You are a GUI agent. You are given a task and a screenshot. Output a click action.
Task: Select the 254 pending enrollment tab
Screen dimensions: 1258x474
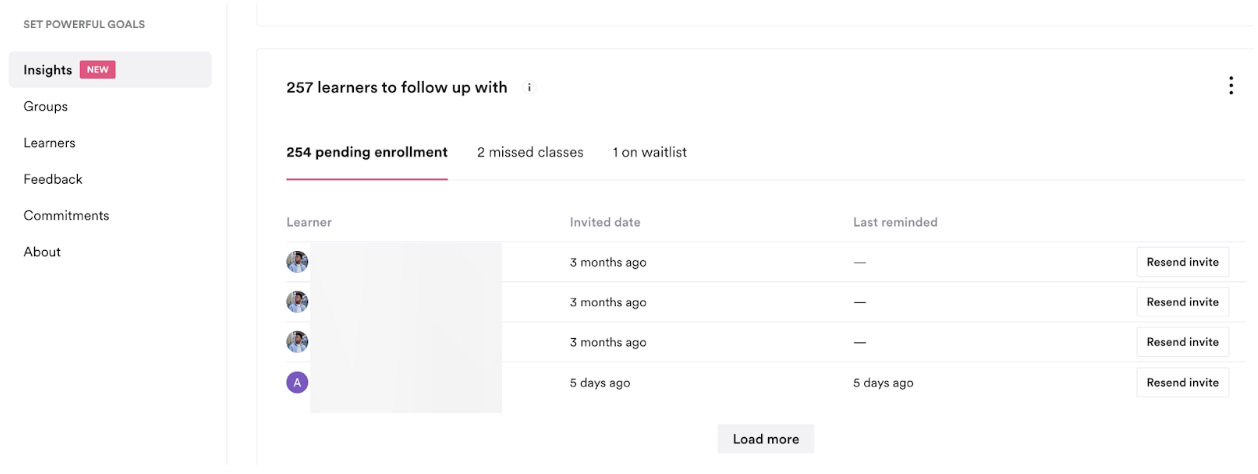click(x=367, y=153)
